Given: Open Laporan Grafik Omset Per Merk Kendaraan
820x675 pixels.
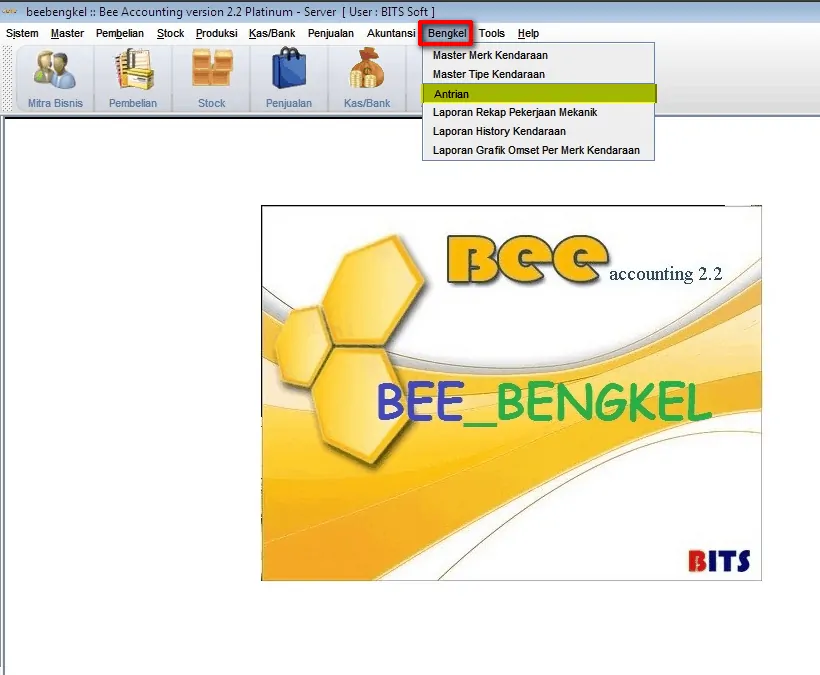Looking at the screenshot, I should (x=538, y=150).
